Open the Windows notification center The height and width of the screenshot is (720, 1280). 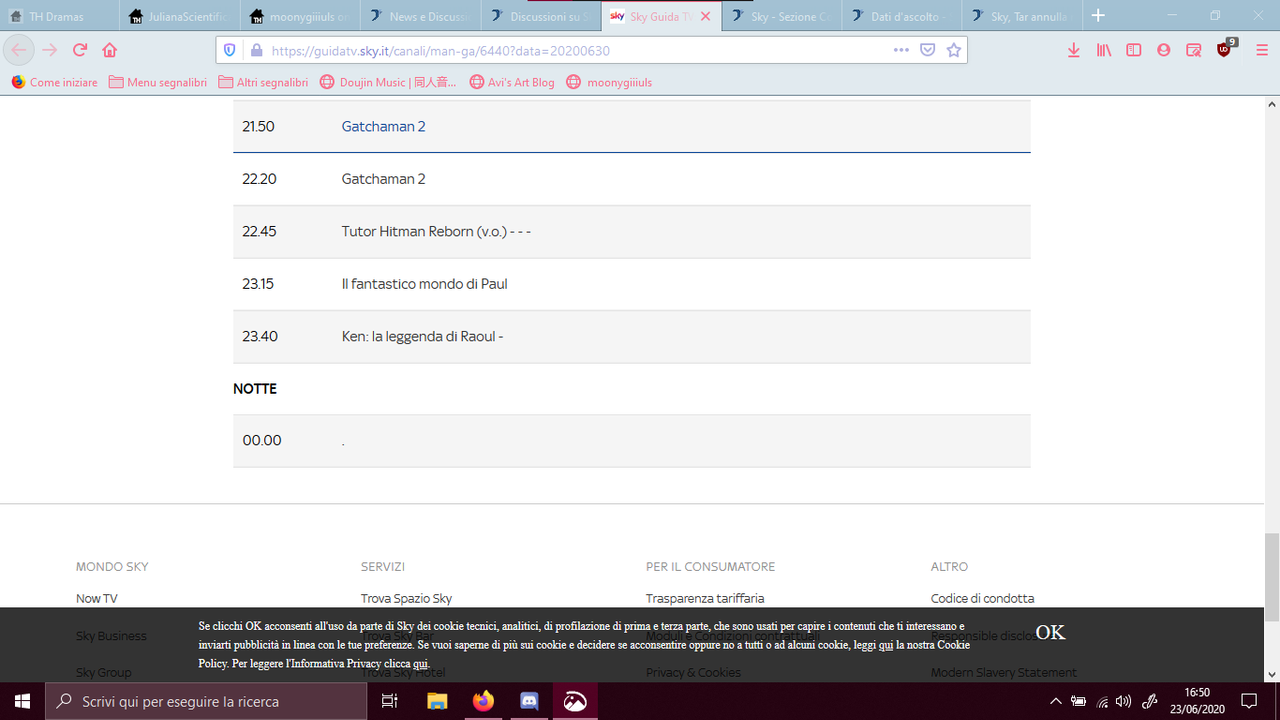click(1249, 701)
